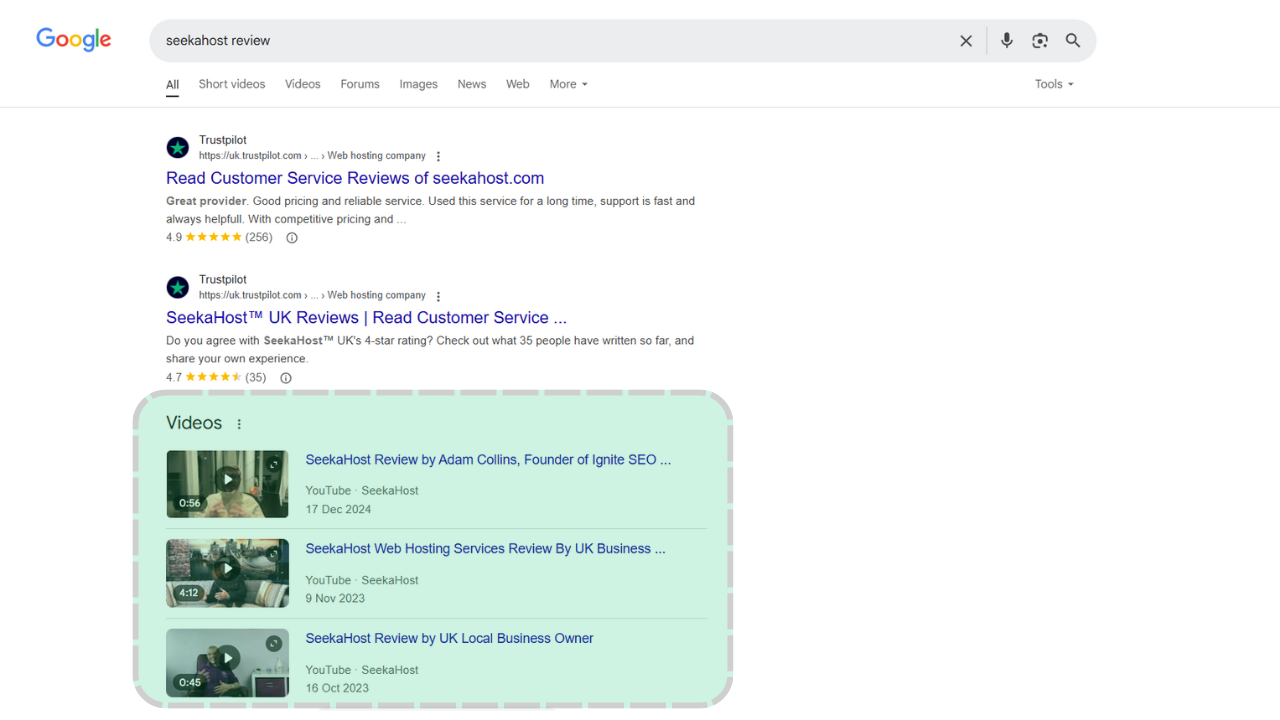The height and width of the screenshot is (720, 1280).
Task: Click the 16 Oct 2023 video thumbnail
Action: coord(228,663)
